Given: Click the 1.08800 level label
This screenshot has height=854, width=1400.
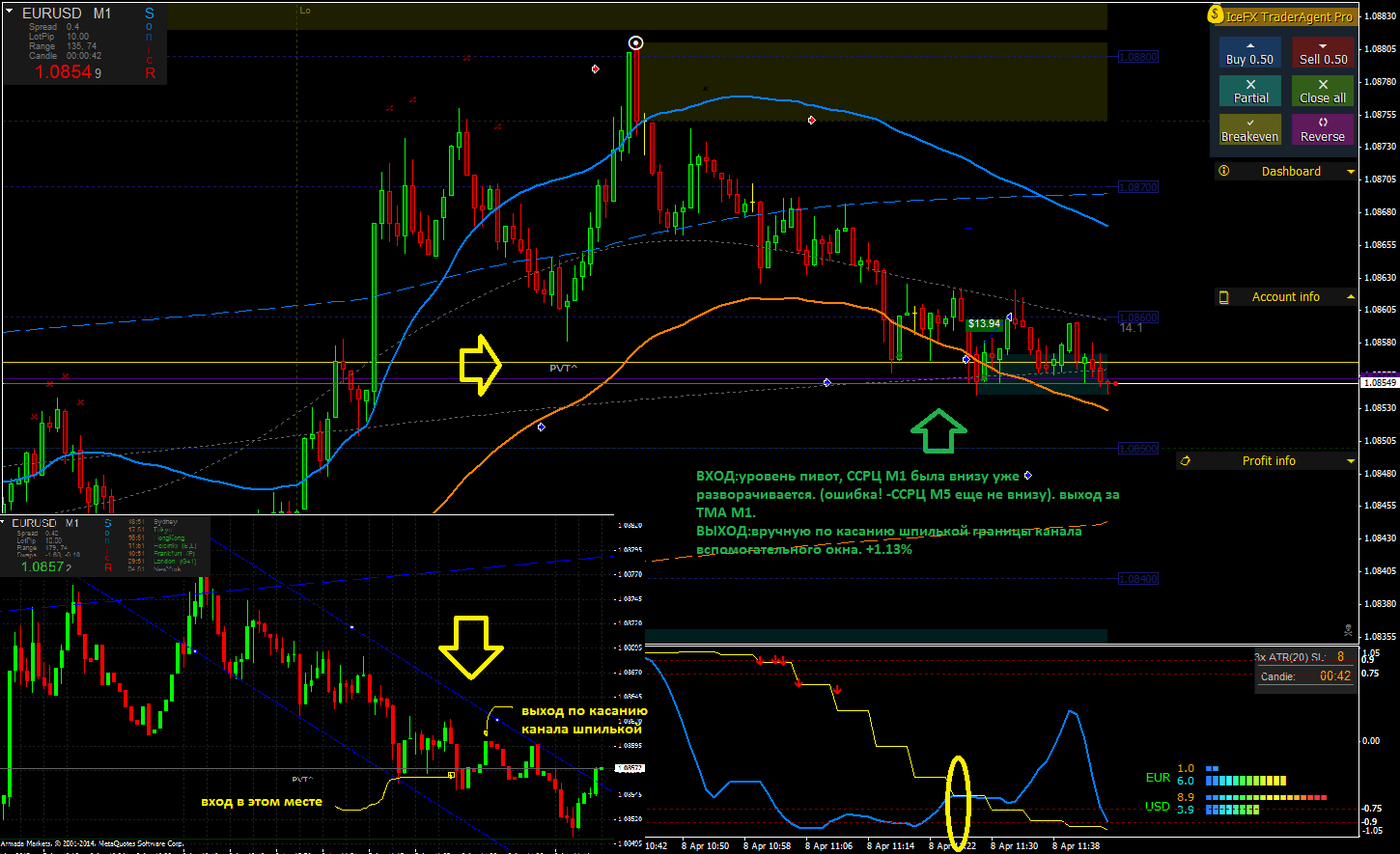Looking at the screenshot, I should click(1138, 57).
